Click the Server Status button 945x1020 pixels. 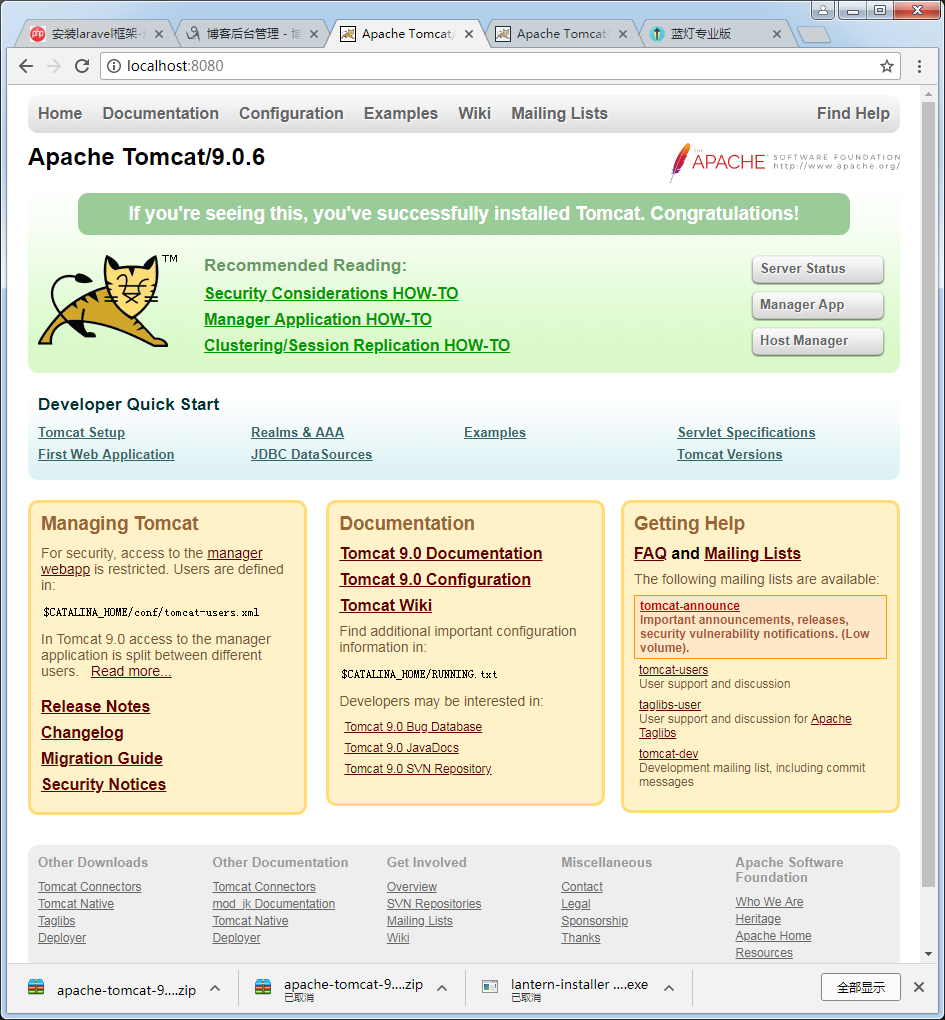[x=818, y=269]
